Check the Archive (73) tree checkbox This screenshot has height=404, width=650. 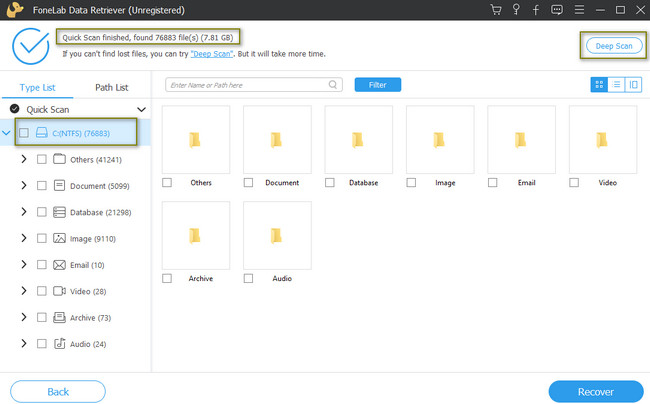coord(41,317)
